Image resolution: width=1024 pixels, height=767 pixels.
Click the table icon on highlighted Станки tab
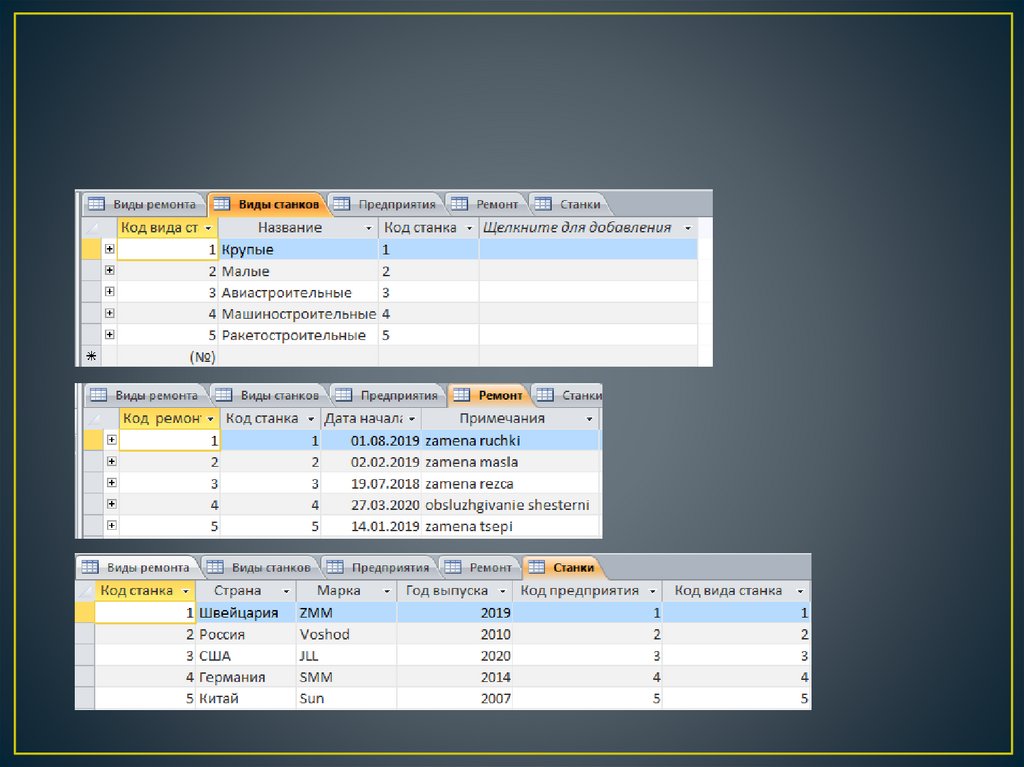[x=535, y=567]
